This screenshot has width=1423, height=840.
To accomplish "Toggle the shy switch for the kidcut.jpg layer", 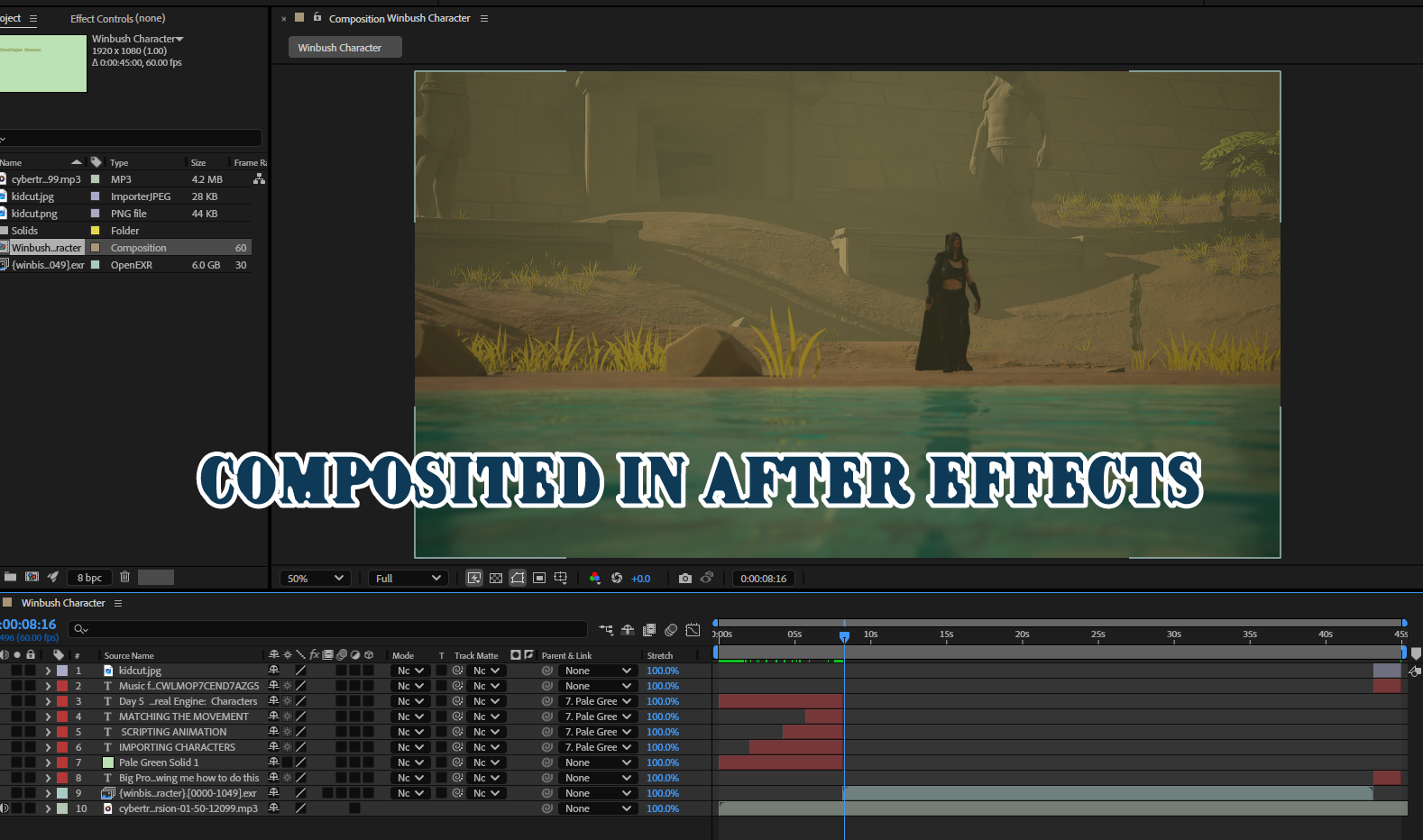I will pyautogui.click(x=274, y=671).
